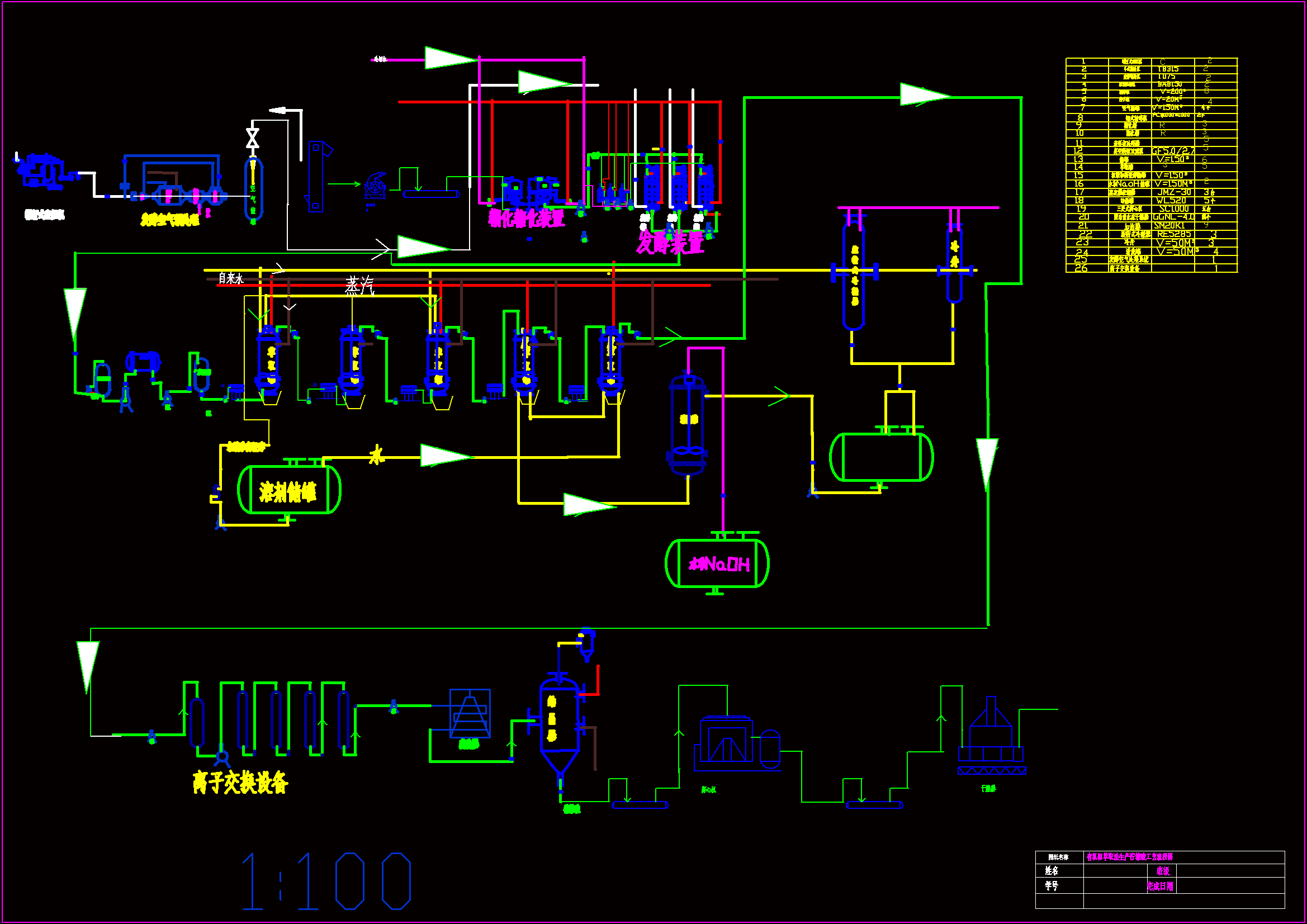The width and height of the screenshot is (1307, 924).
Task: Select the bucket elevator symbol
Action: click(x=318, y=177)
